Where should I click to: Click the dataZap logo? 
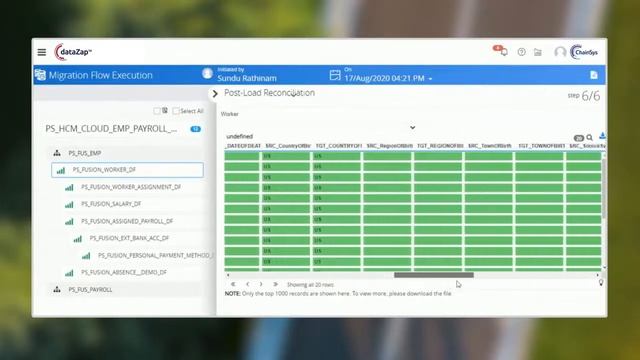[x=73, y=52]
